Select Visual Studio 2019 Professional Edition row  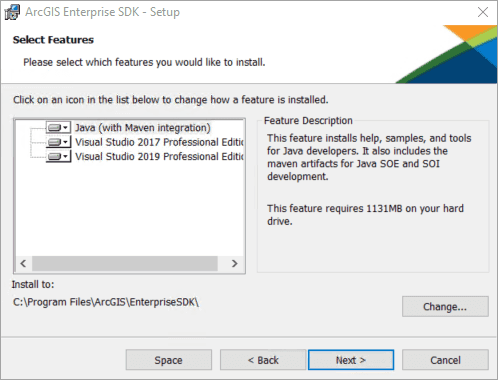tap(159, 156)
